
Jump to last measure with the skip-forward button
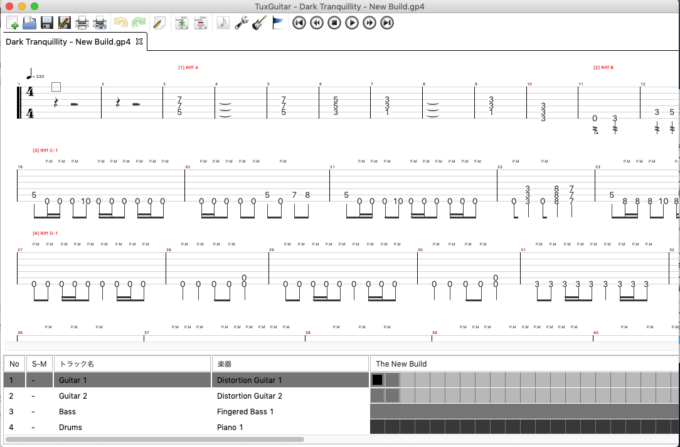386,22
